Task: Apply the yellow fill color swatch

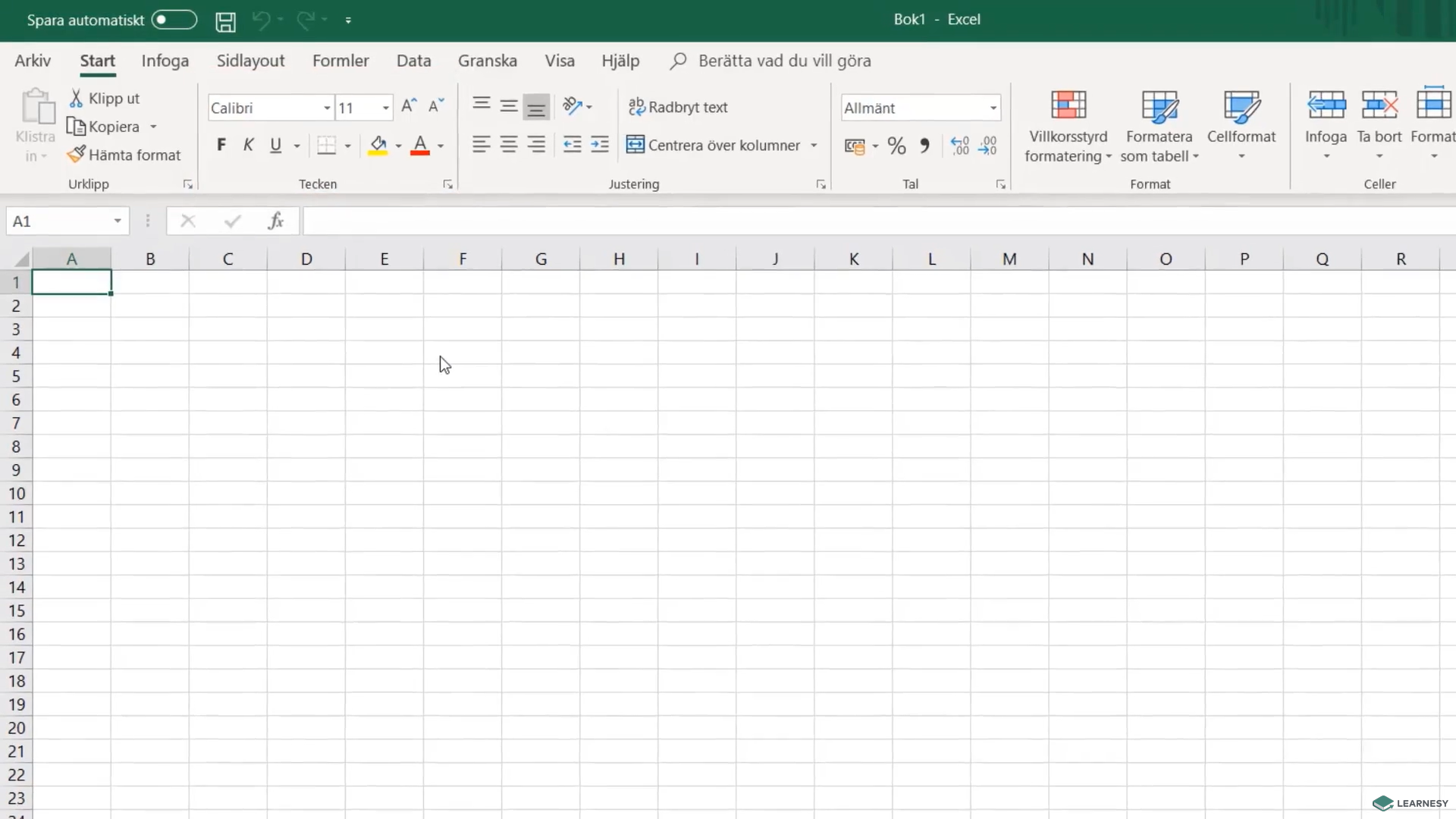Action: 378,145
